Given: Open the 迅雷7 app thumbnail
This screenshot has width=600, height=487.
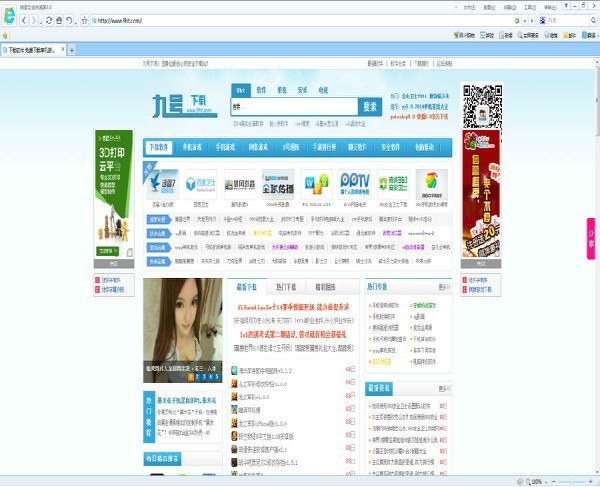Looking at the screenshot, I should [x=163, y=184].
